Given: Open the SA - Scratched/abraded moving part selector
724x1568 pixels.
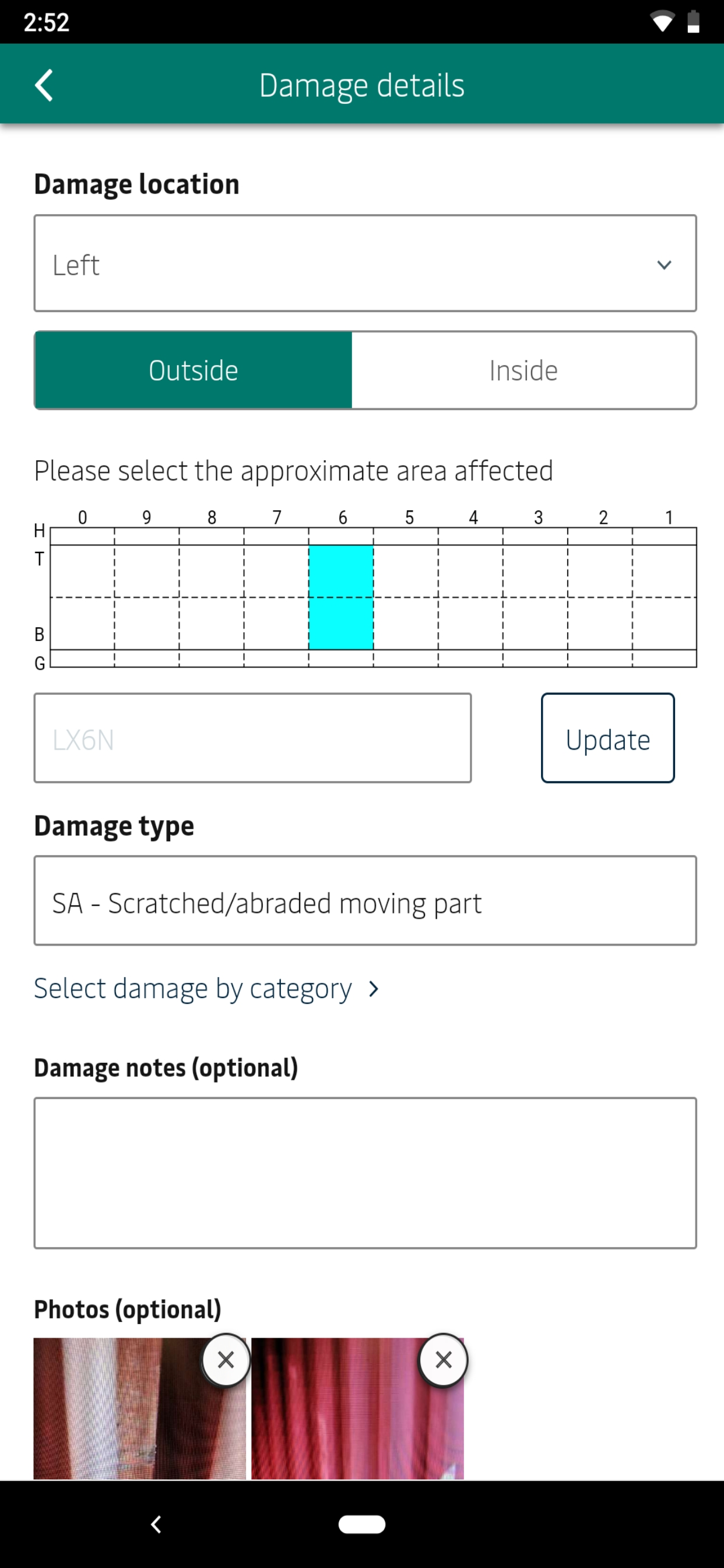Looking at the screenshot, I should pos(365,900).
